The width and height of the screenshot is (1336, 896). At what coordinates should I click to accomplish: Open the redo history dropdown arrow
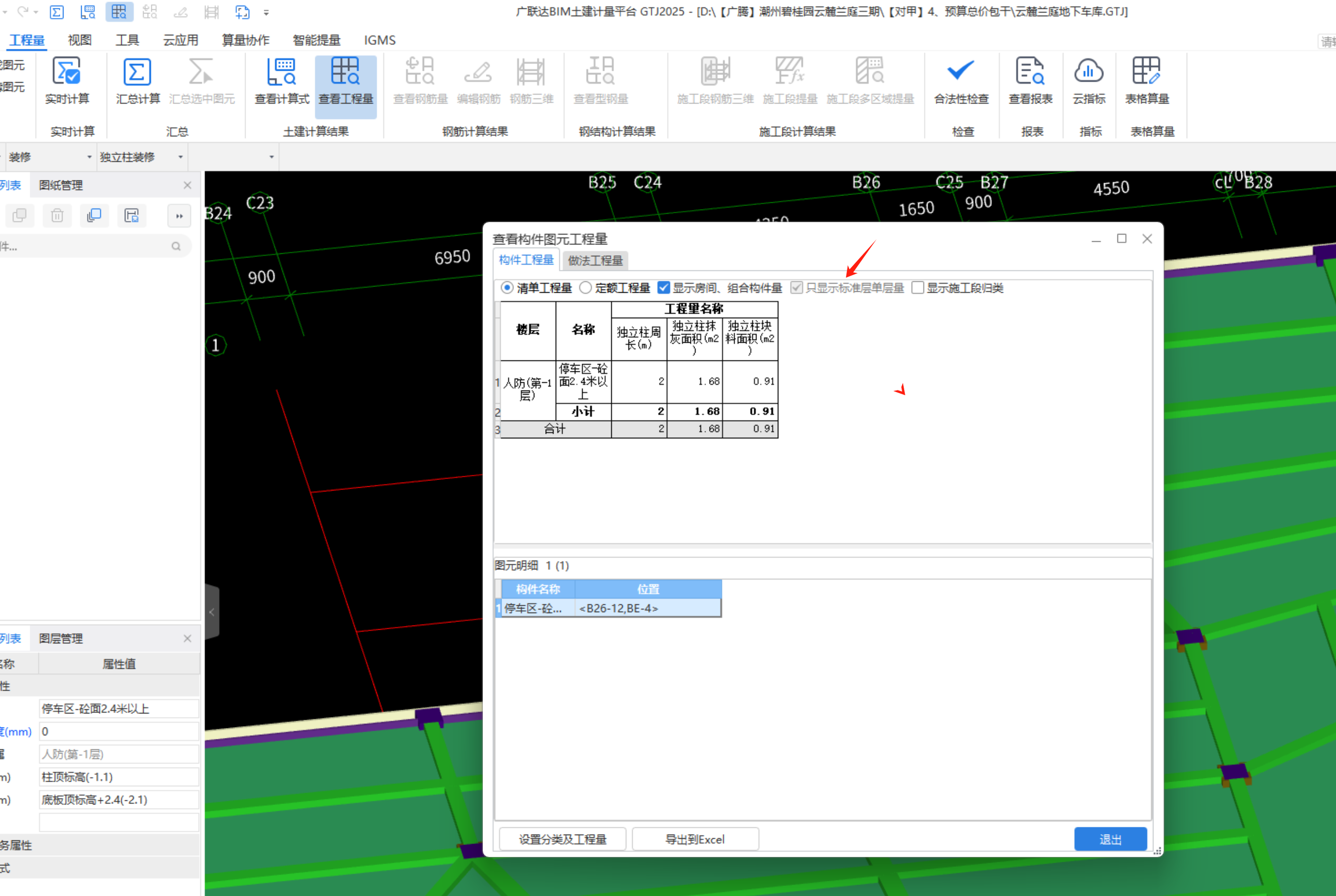[36, 11]
